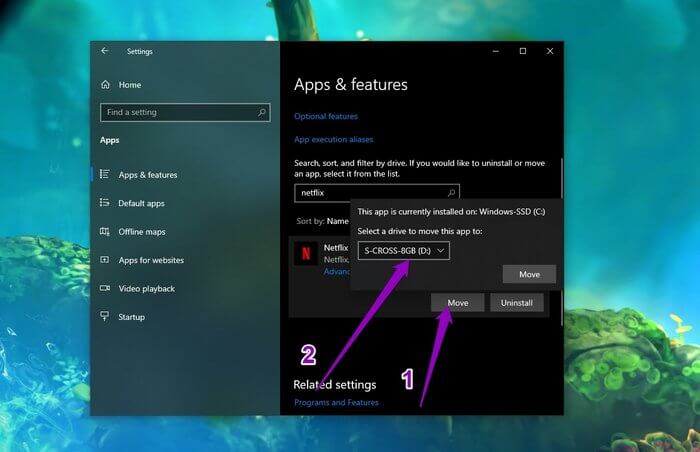Click the Apps section label in sidebar

coord(109,140)
